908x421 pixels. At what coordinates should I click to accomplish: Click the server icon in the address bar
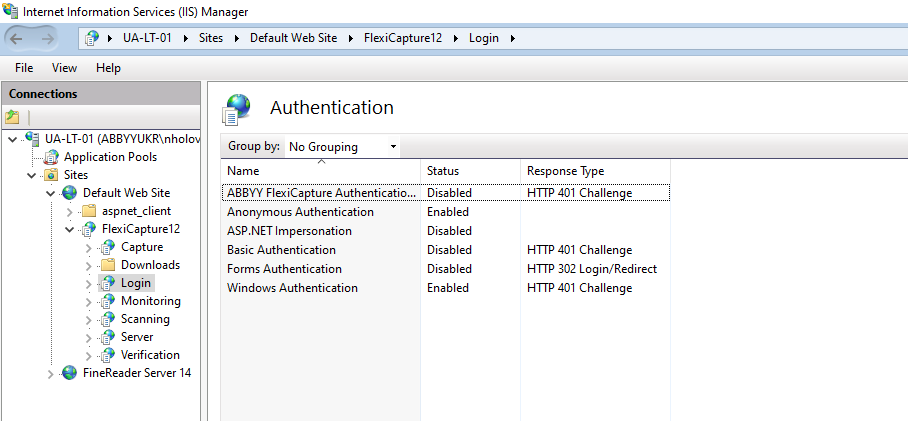tap(91, 38)
